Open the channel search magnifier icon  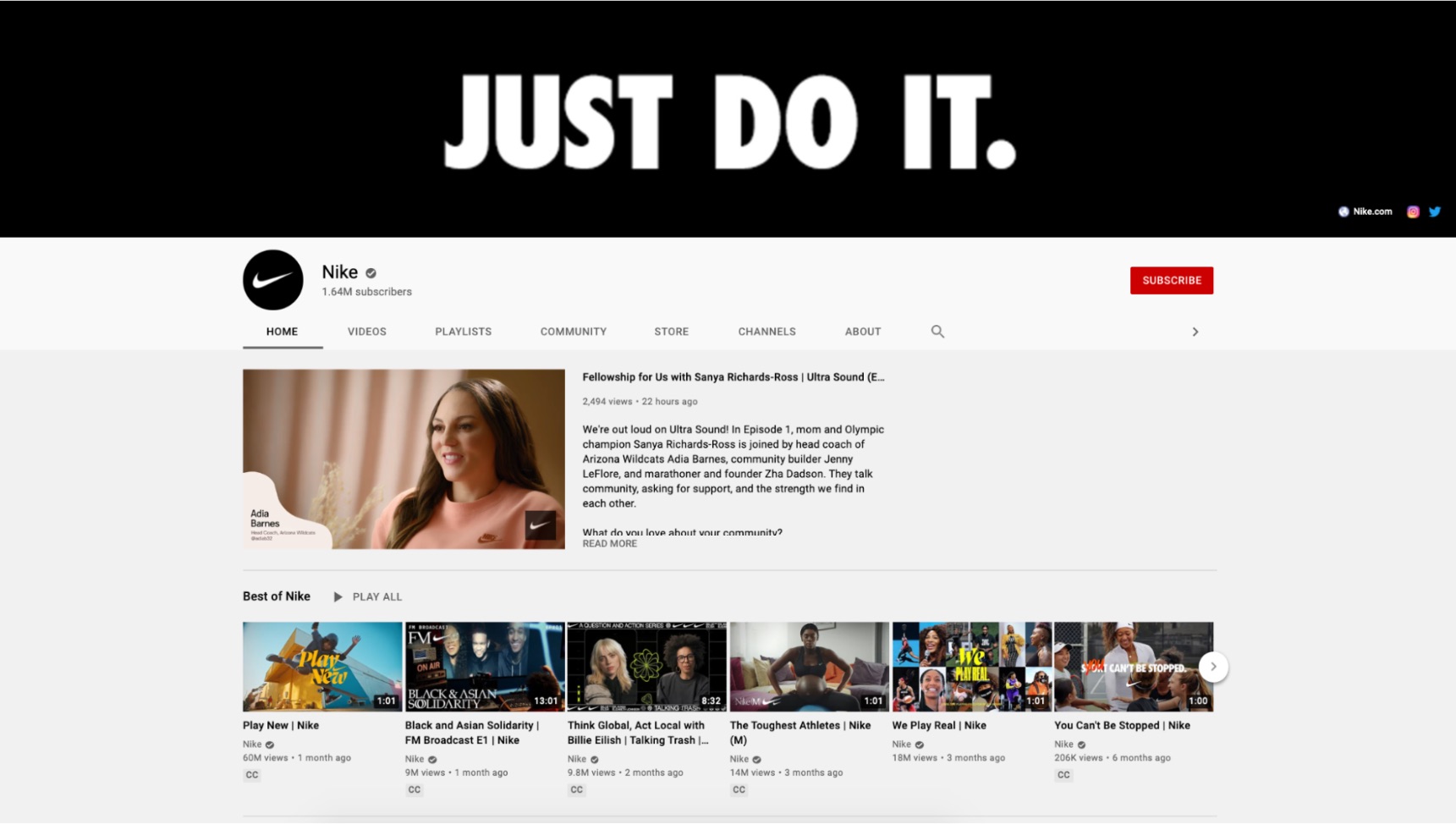tap(937, 332)
